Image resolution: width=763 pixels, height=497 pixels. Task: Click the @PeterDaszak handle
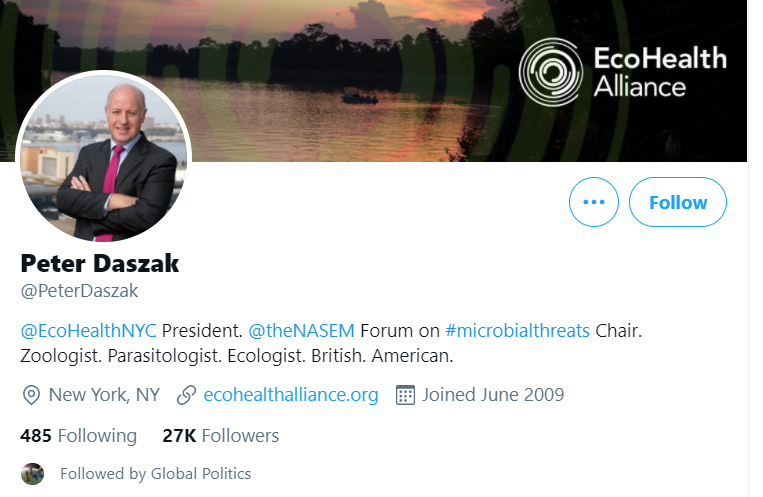point(79,291)
